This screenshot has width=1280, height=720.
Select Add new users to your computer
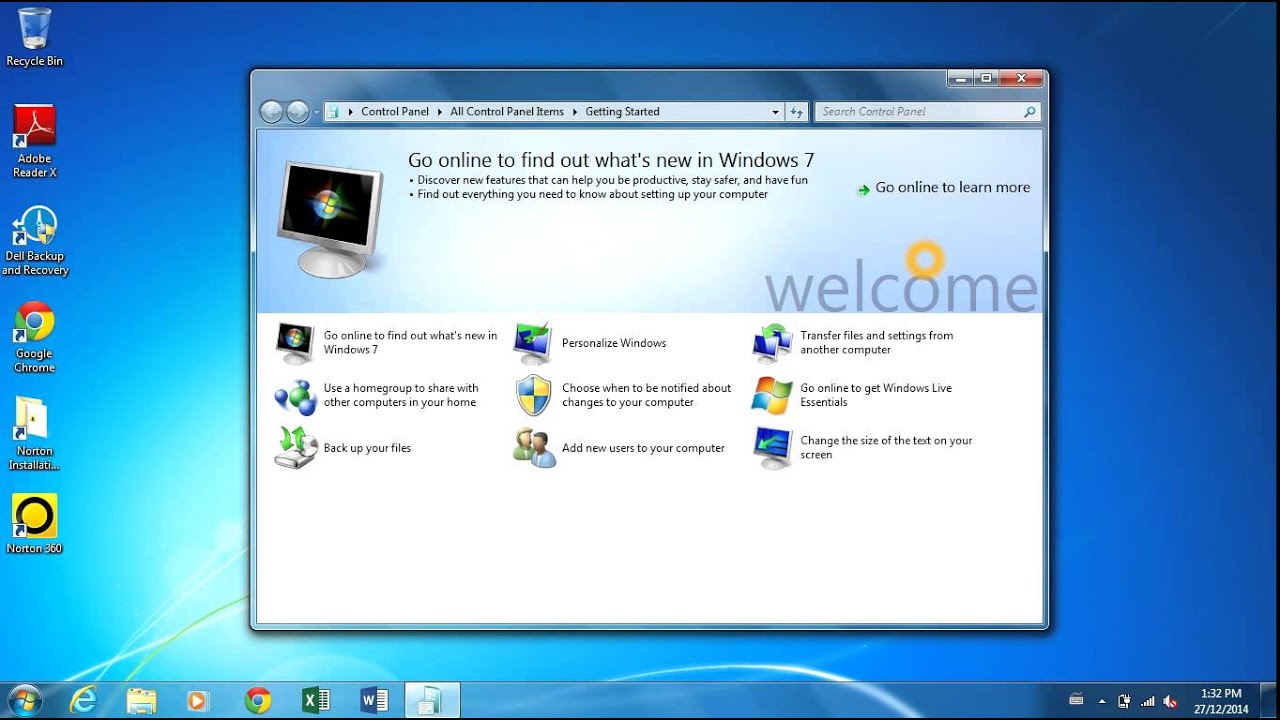tap(620, 448)
